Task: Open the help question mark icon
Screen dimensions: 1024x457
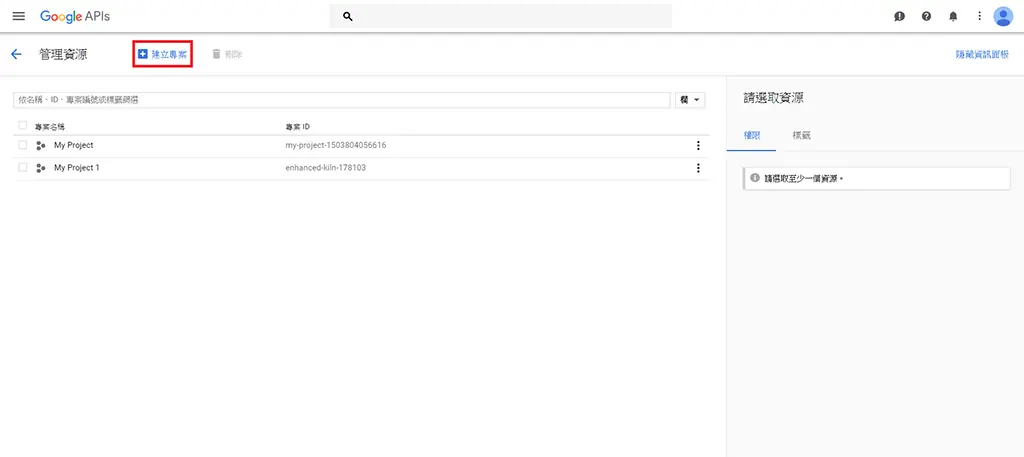Action: (926, 16)
